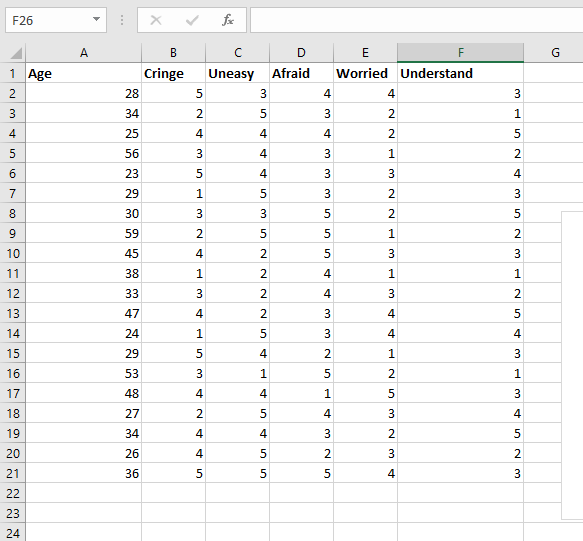Click the Afraid header cell

(x=302, y=73)
